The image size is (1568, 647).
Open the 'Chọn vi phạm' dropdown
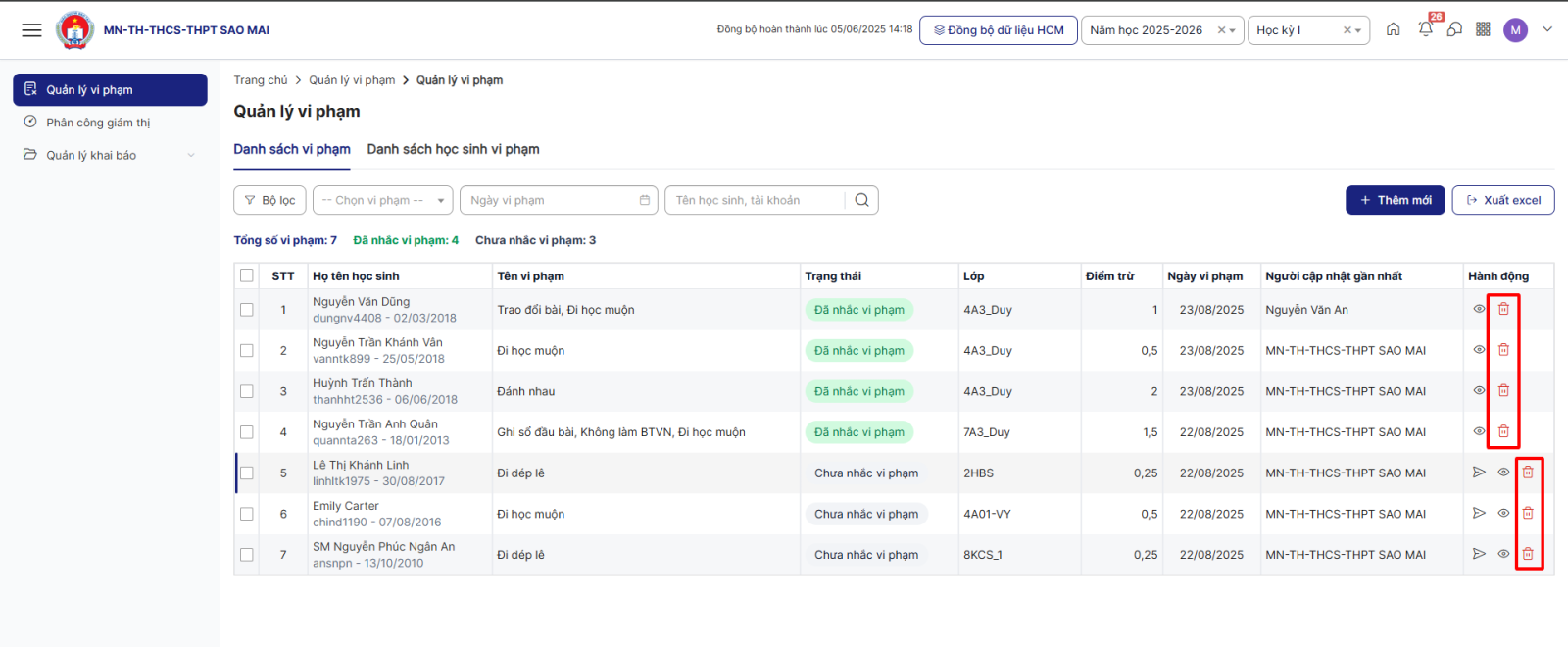[382, 200]
